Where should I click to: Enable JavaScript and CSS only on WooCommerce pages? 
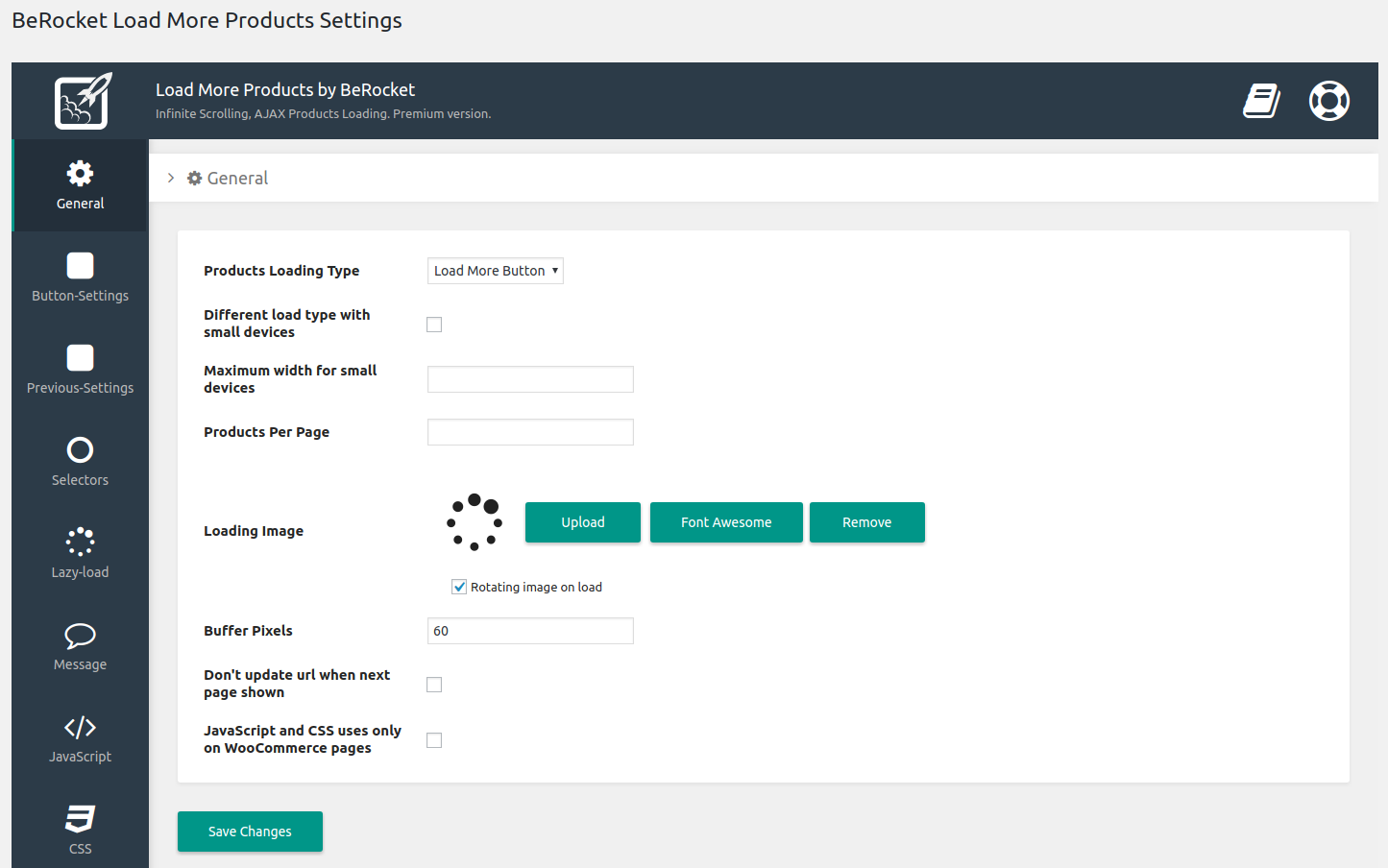tap(433, 739)
